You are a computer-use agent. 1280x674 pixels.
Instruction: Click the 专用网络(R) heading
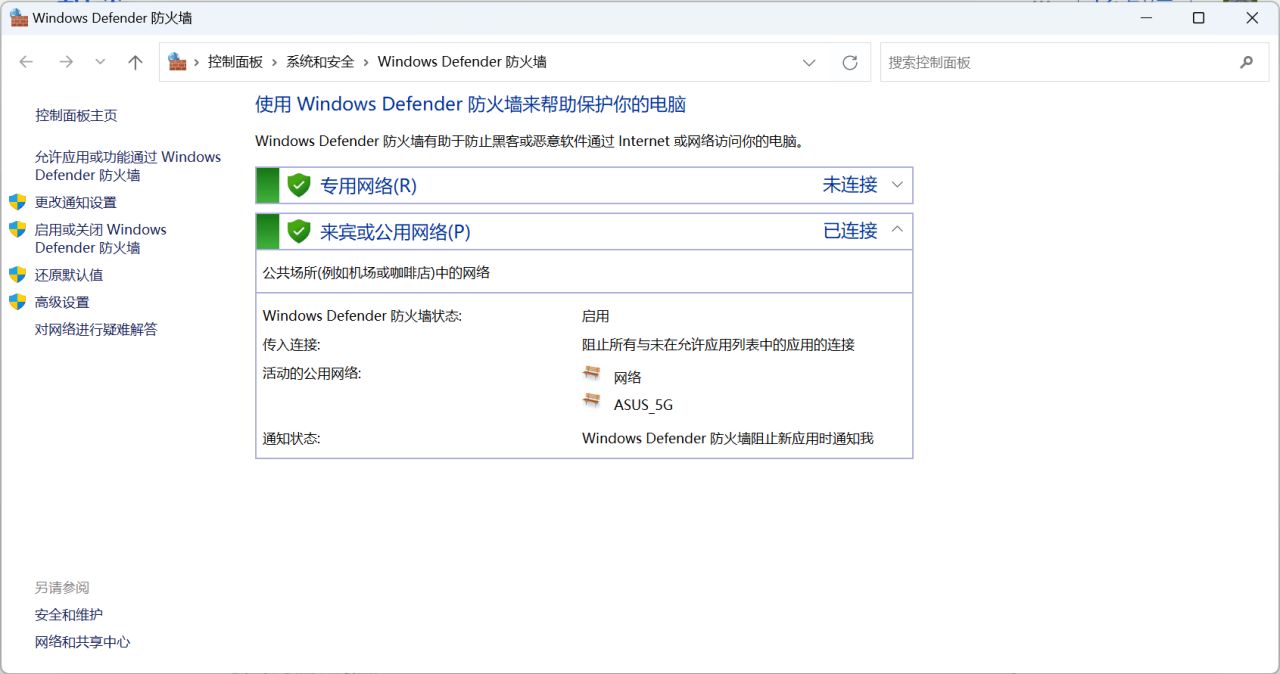pos(368,186)
